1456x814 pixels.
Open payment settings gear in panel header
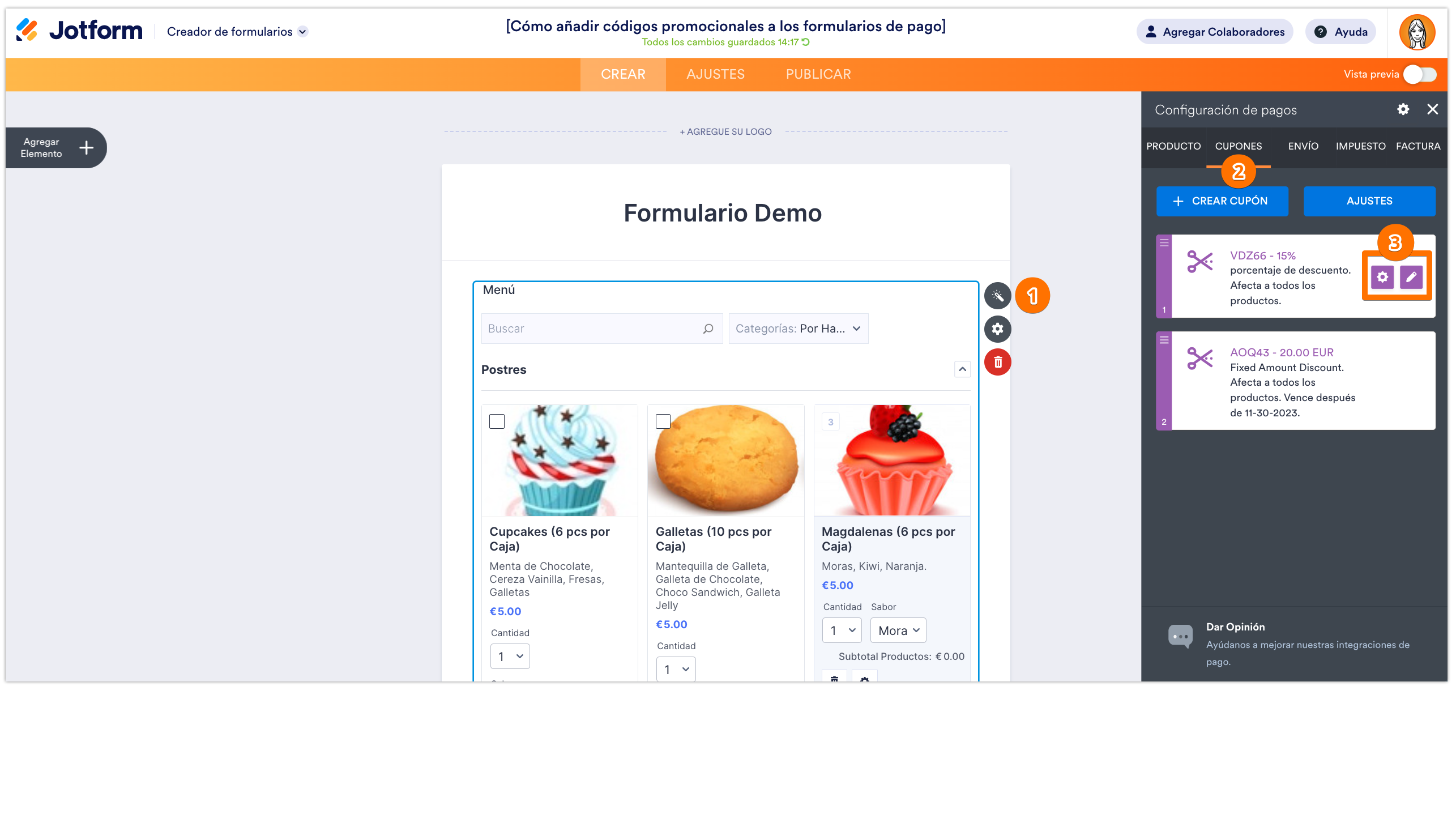[1403, 109]
